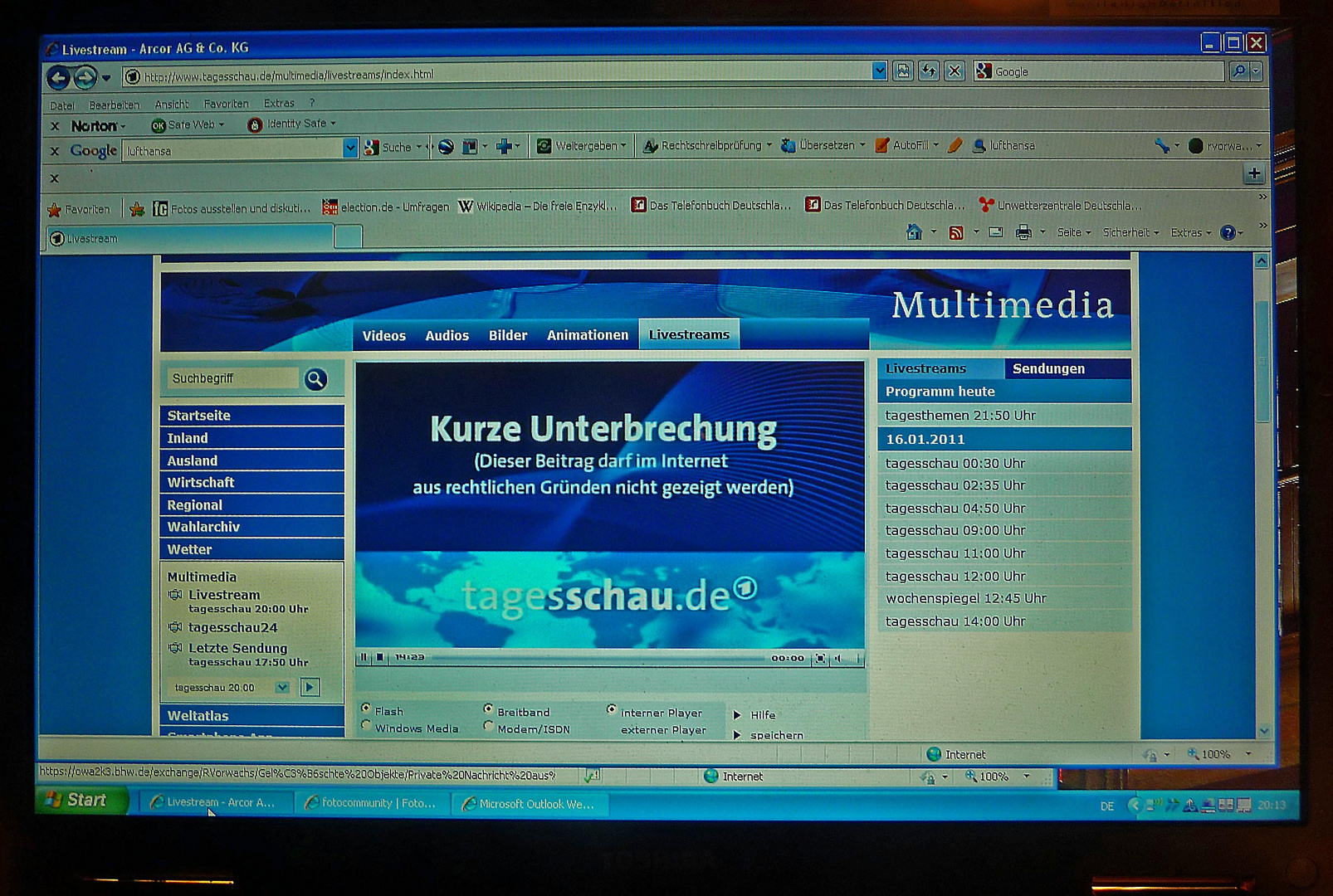Screen dimensions: 1333x896
Task: Open Wikipedia bookmark in favorites bar
Action: point(539,206)
